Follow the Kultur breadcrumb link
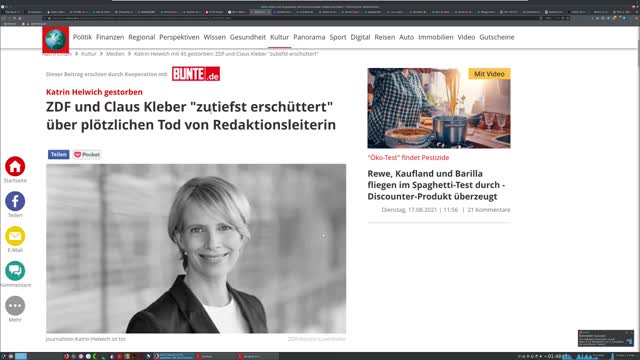This screenshot has height=360, width=640. coord(89,54)
